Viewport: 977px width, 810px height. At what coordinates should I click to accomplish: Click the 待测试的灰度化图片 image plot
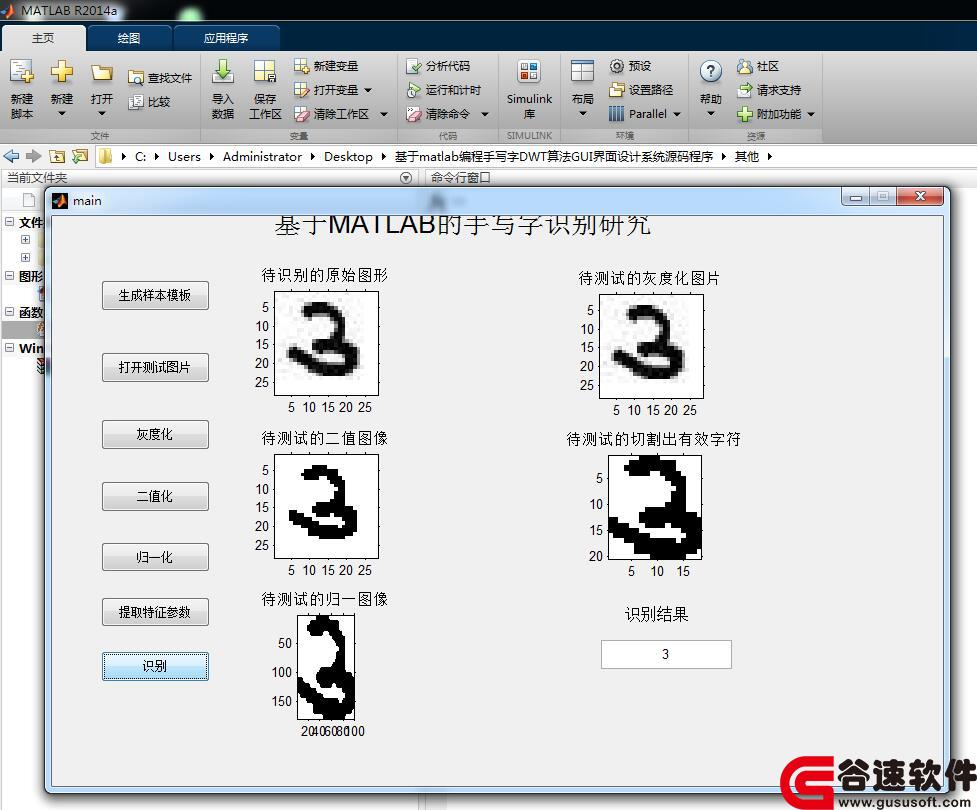[651, 346]
